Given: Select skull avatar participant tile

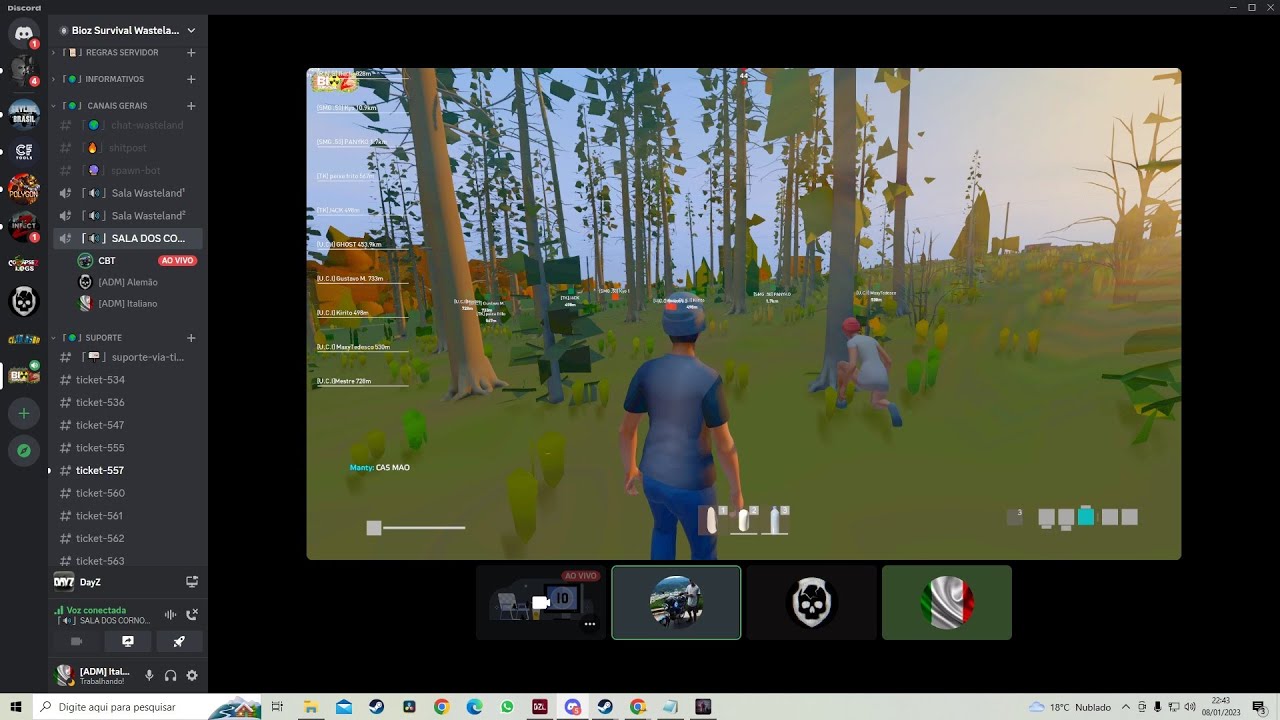Looking at the screenshot, I should [811, 602].
